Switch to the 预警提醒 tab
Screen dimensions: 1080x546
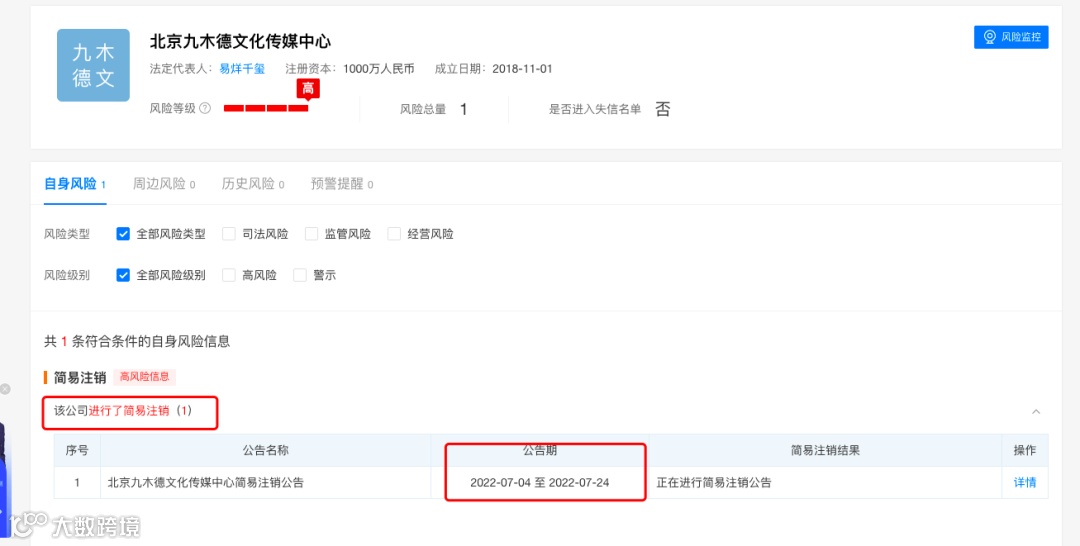(x=342, y=184)
